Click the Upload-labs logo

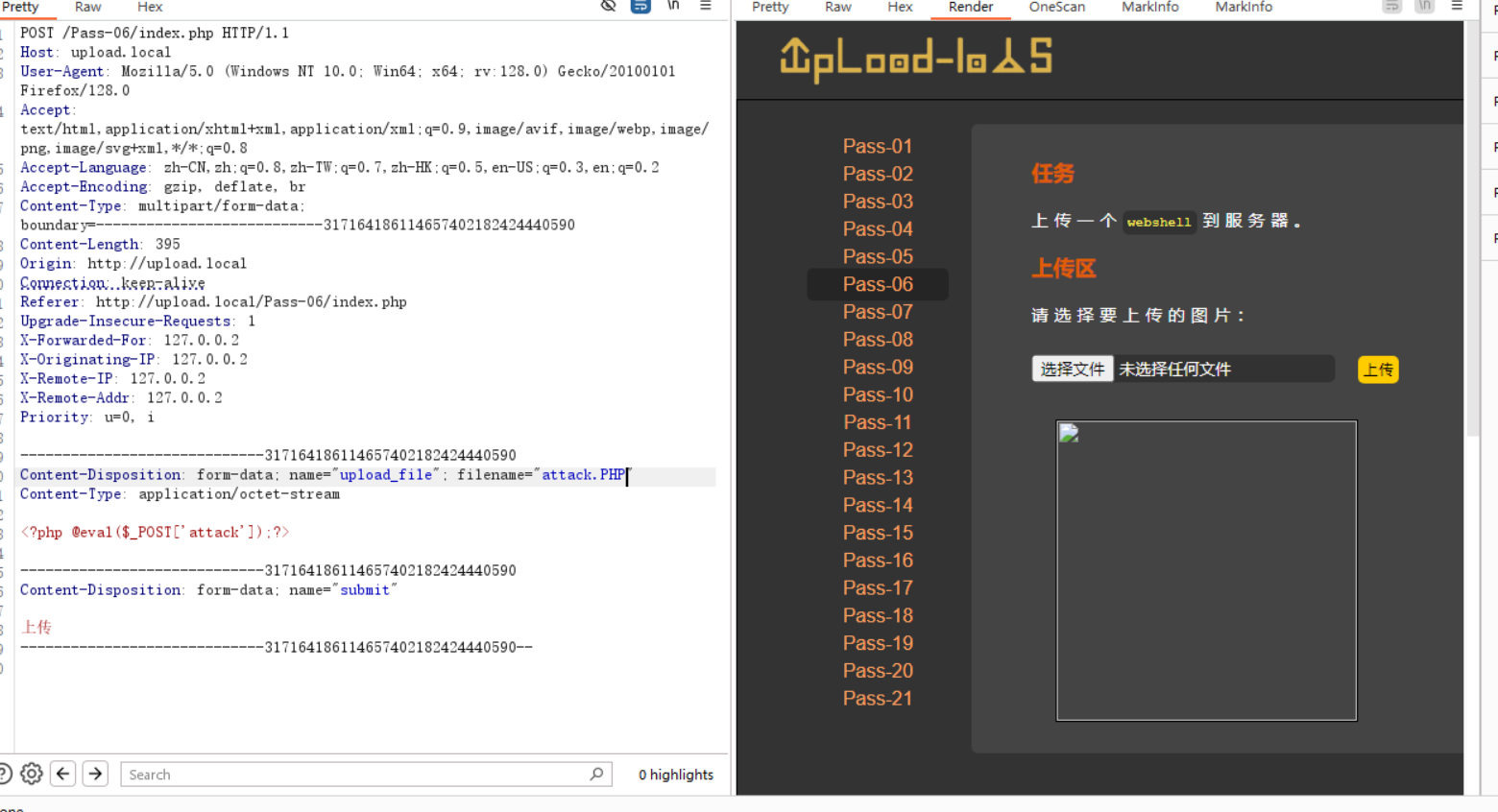[x=915, y=59]
